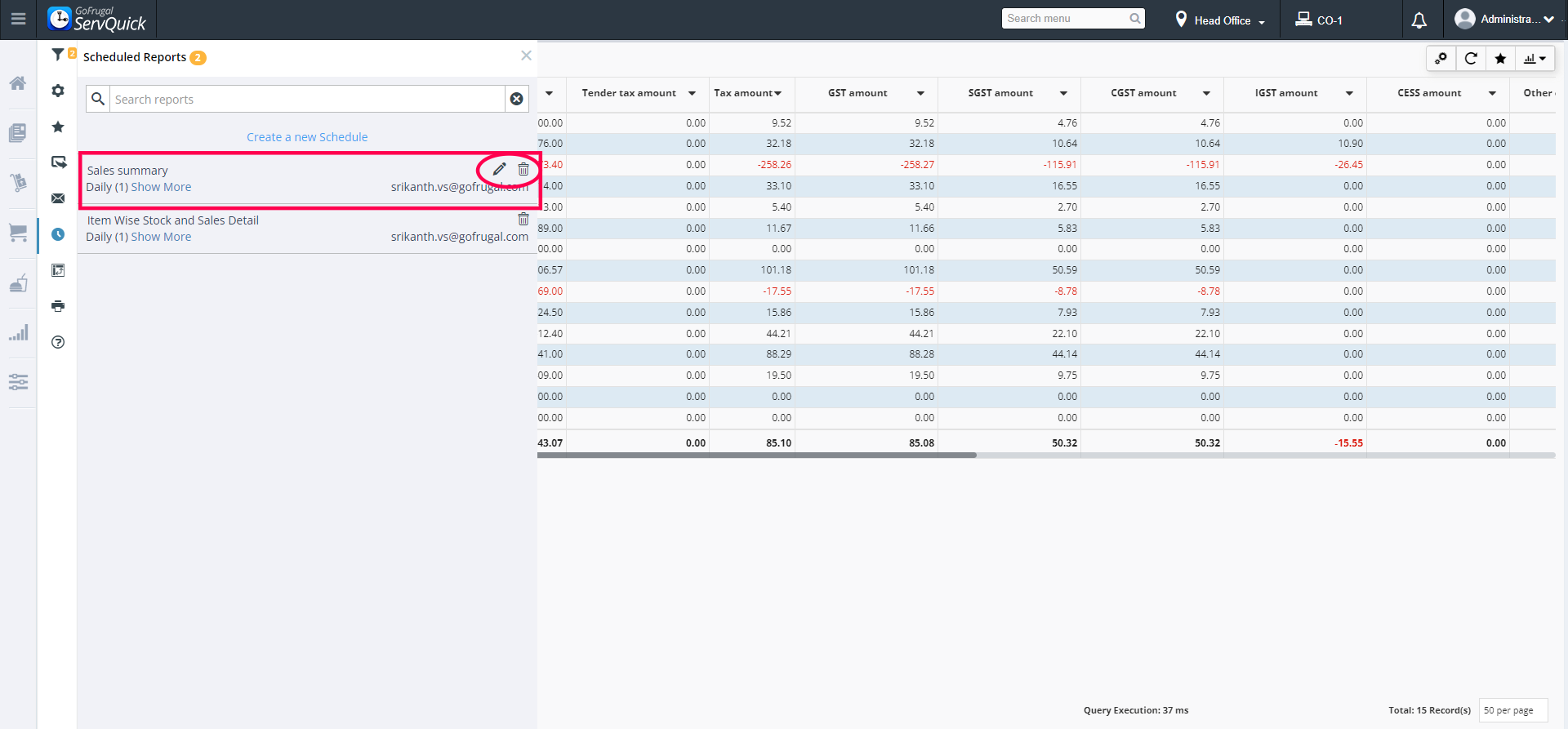Show favorite reports via the star sidebar icon
This screenshot has width=1568, height=729.
click(58, 127)
